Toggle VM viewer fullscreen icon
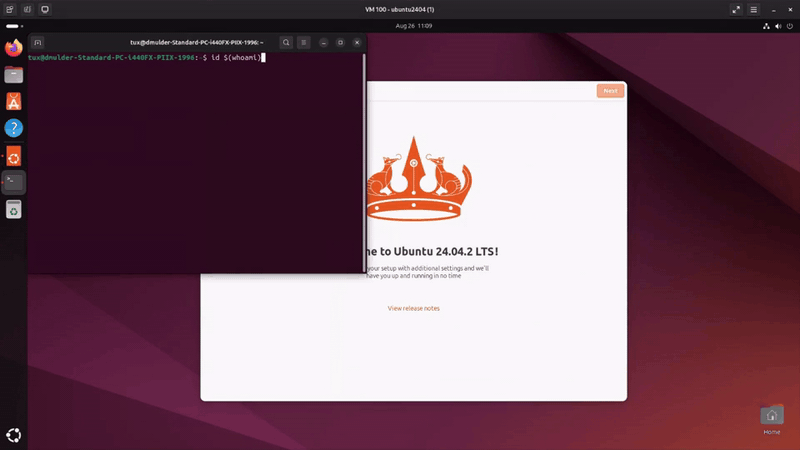This screenshot has width=800, height=450. pyautogui.click(x=736, y=9)
